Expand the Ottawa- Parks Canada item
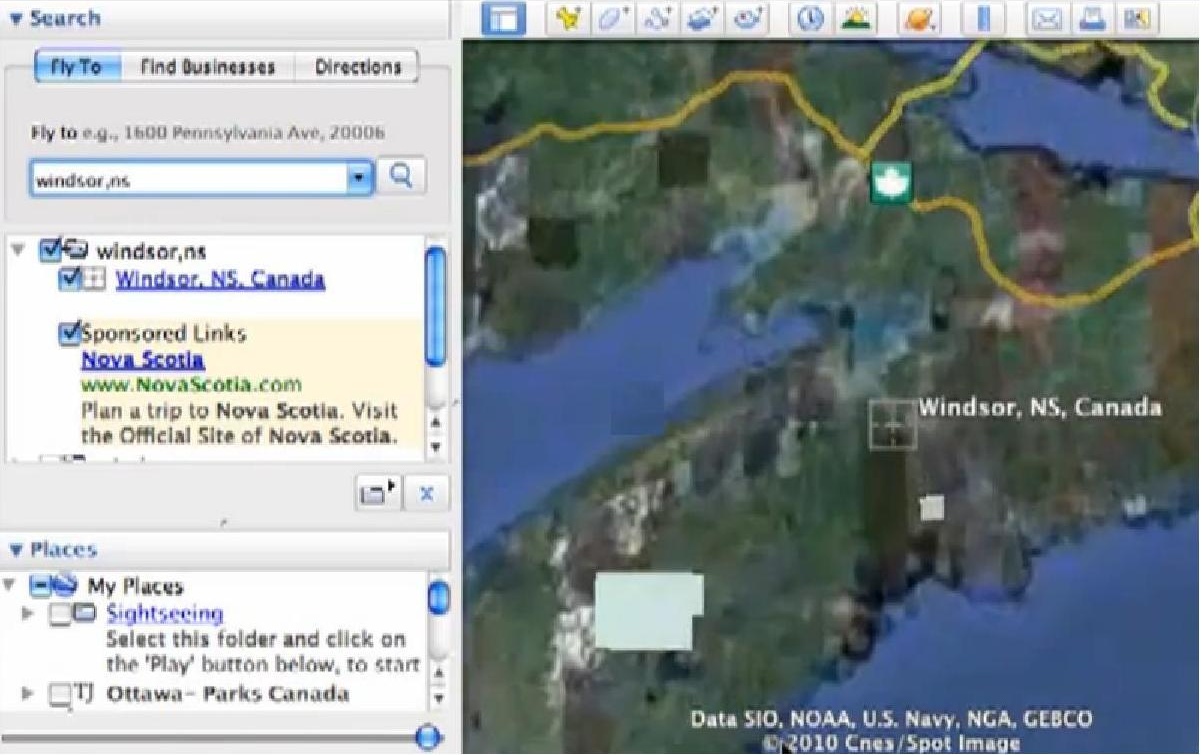This screenshot has width=1202, height=755. pos(28,692)
